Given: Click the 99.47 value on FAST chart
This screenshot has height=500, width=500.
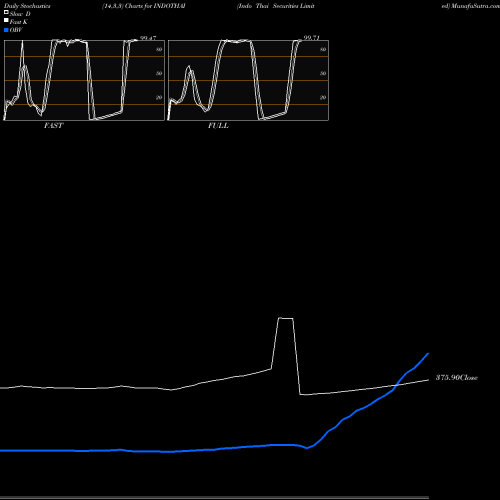Looking at the screenshot, I should click(148, 38).
